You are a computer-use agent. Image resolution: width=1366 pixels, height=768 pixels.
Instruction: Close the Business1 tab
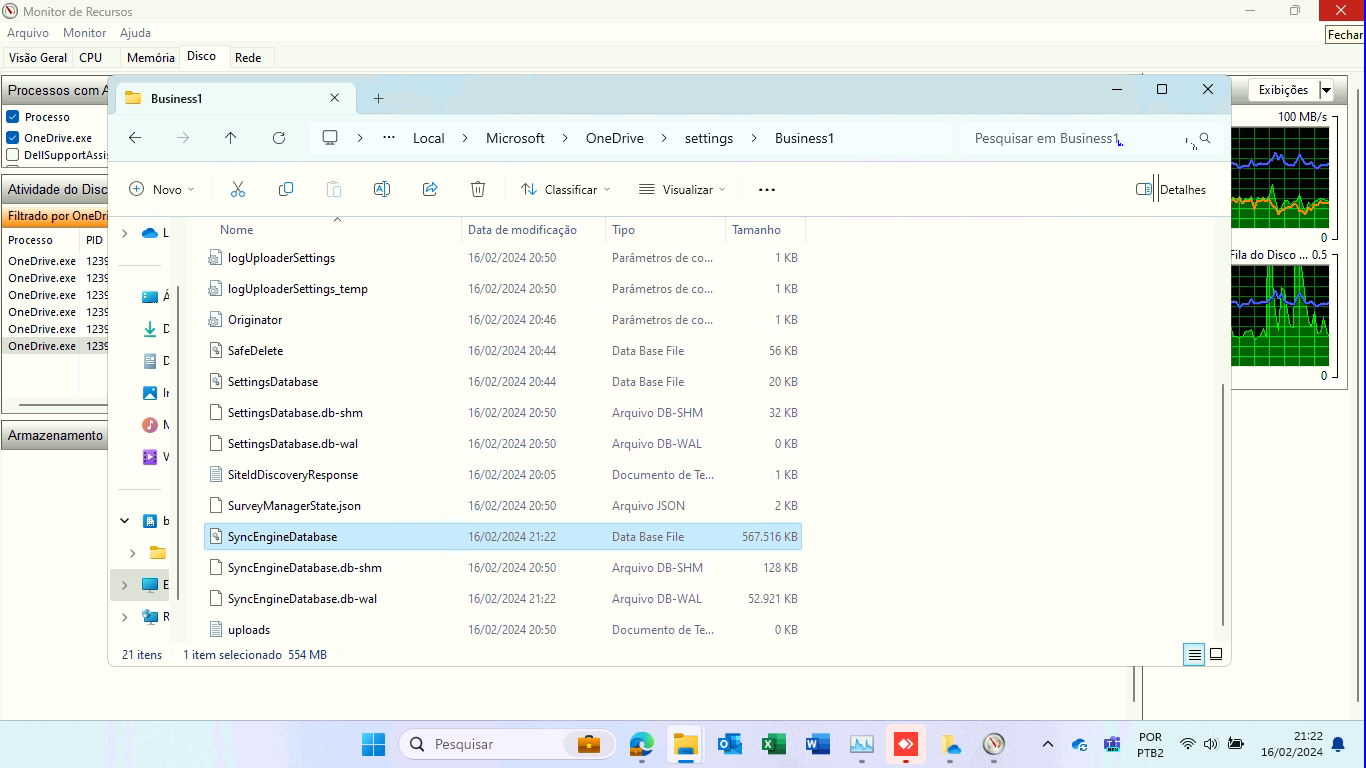point(335,98)
